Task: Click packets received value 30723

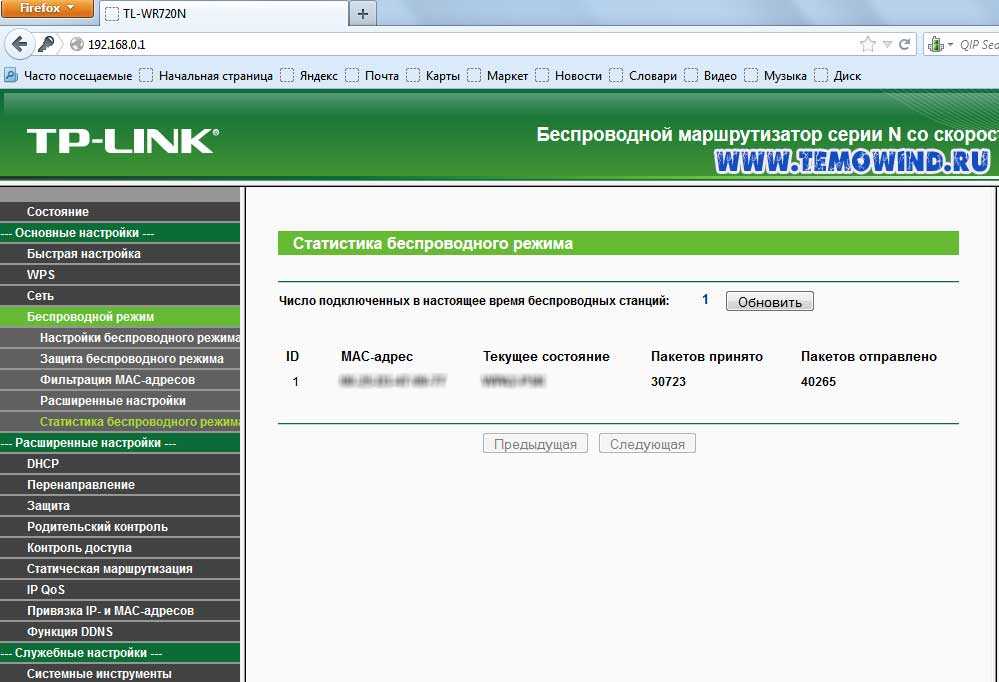Action: click(668, 382)
